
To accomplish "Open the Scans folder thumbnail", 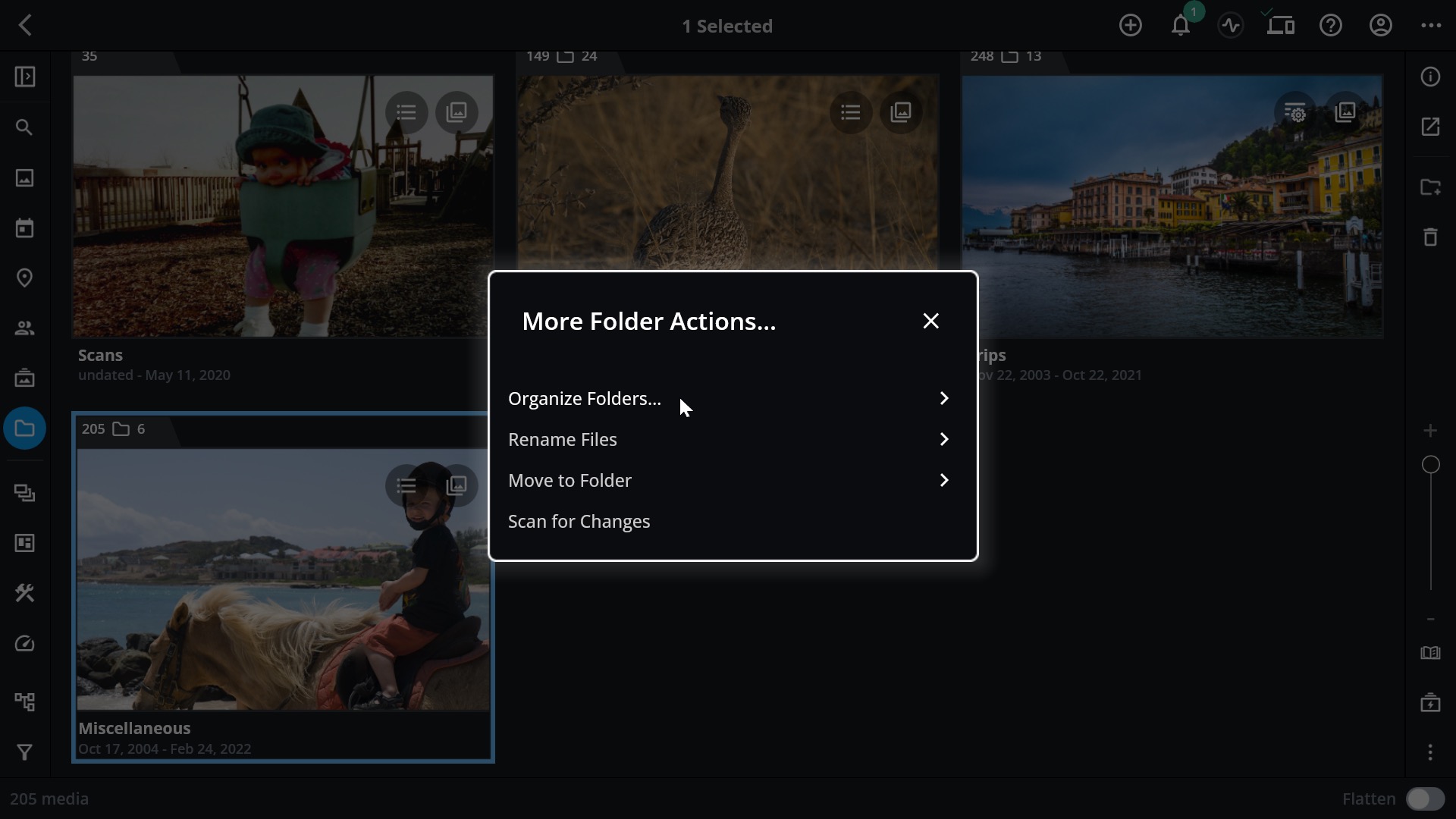I will pos(282,206).
